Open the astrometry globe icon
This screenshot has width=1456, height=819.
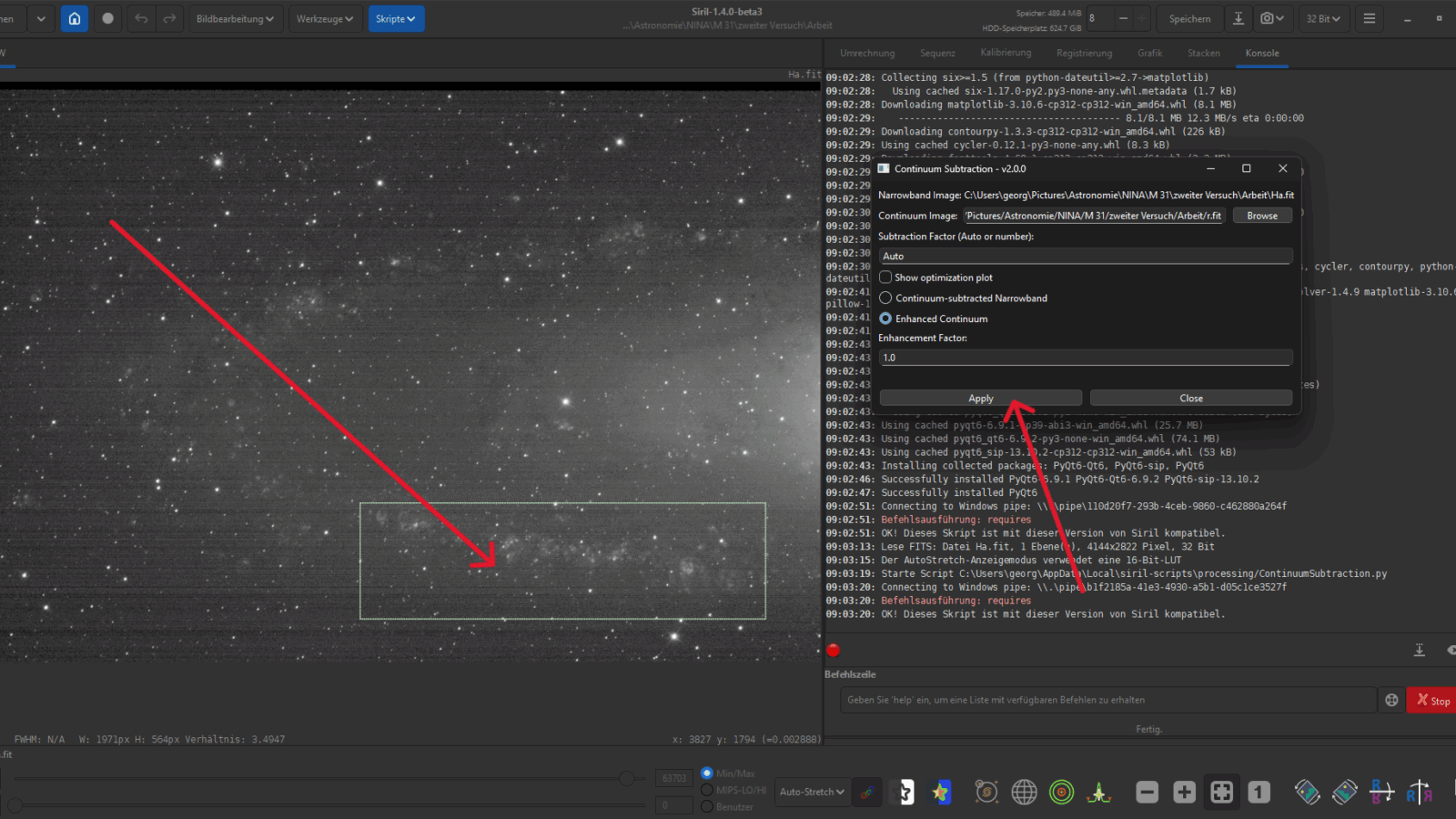point(1024,792)
